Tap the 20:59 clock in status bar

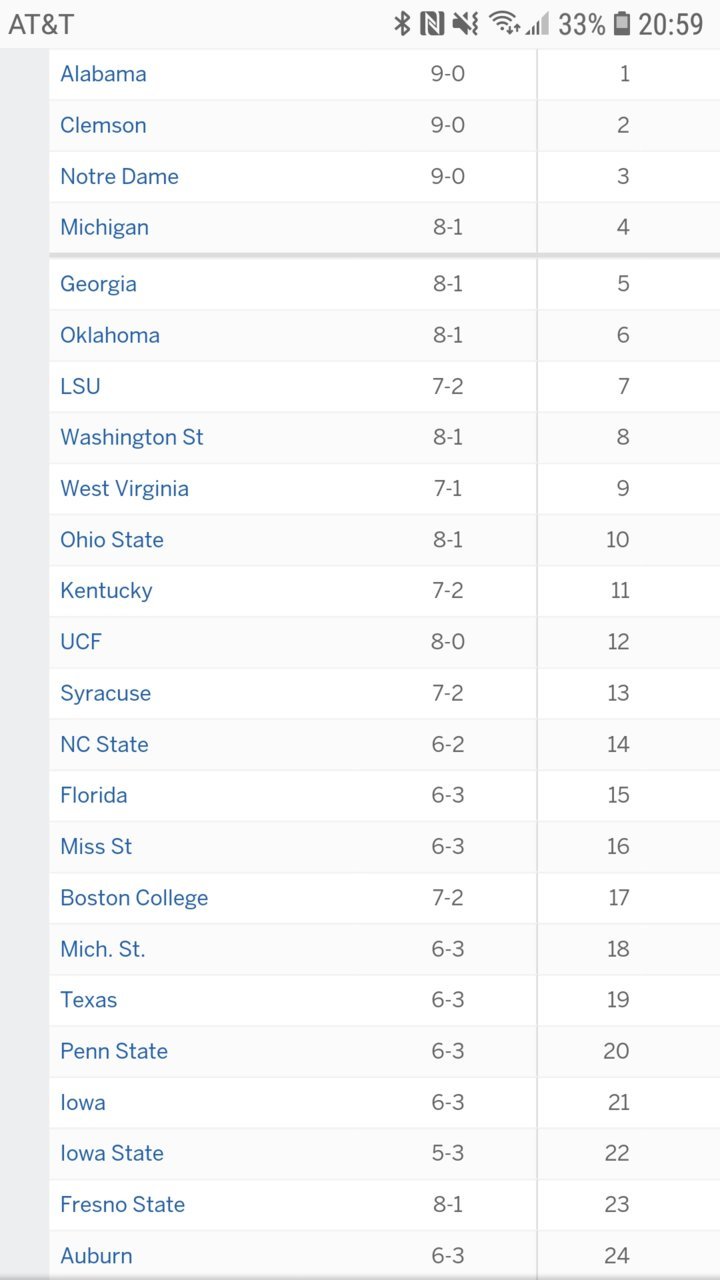coord(671,24)
